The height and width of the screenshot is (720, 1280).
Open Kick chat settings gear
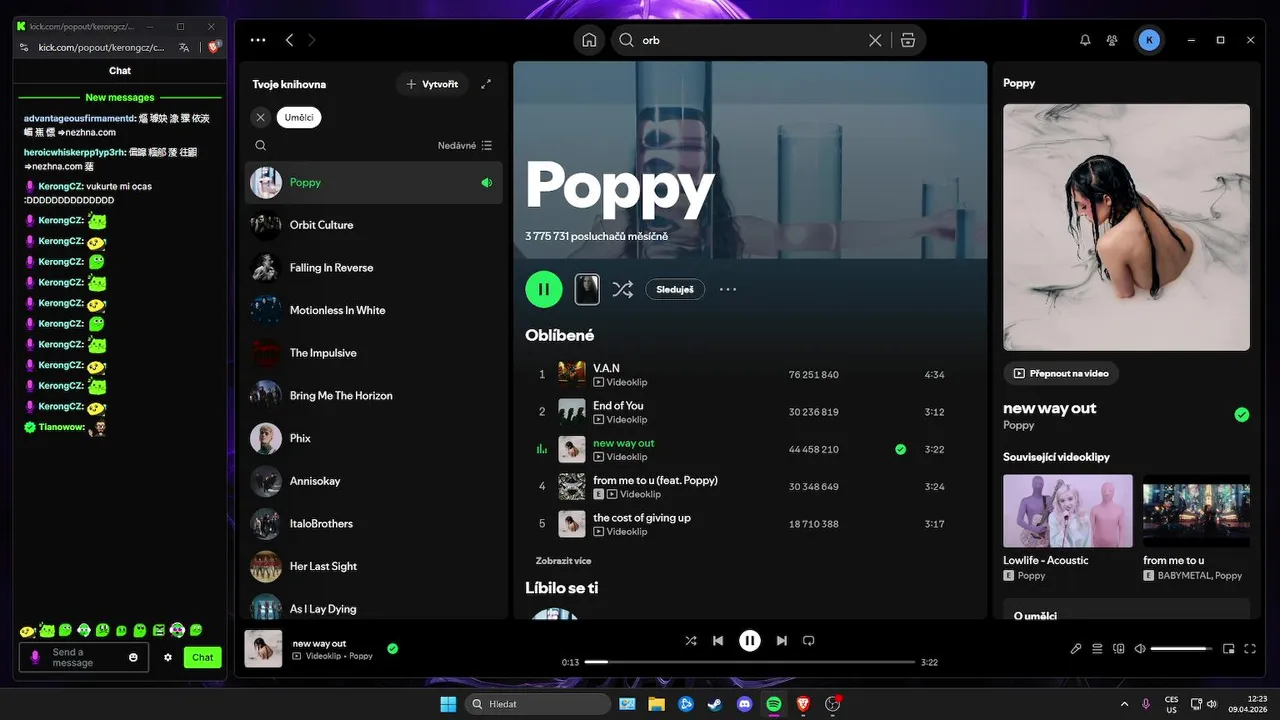click(x=168, y=657)
